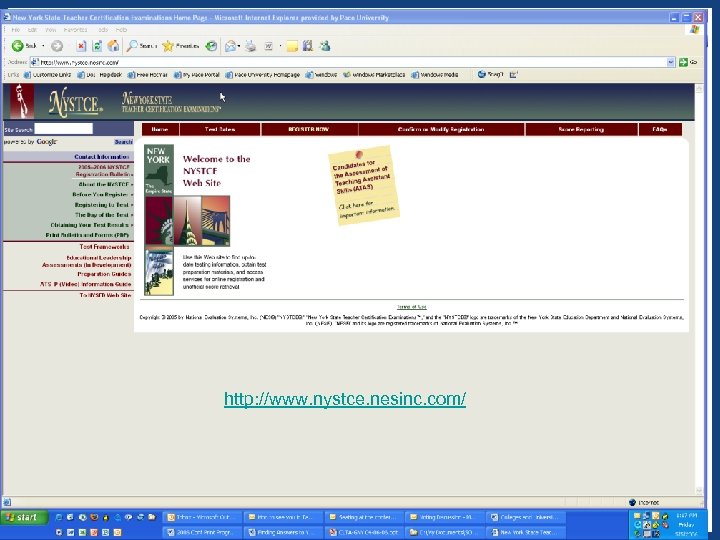The height and width of the screenshot is (540, 720).
Task: Click the Print icon in toolbar
Action: (x=250, y=46)
